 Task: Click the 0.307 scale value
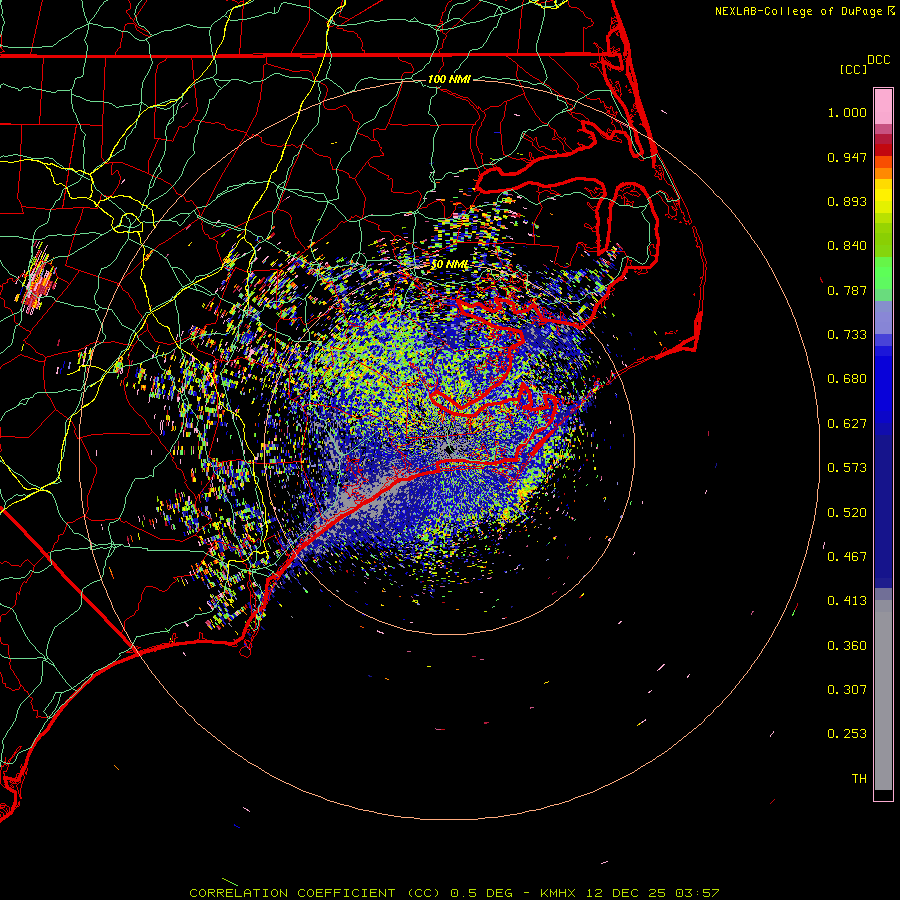point(847,690)
